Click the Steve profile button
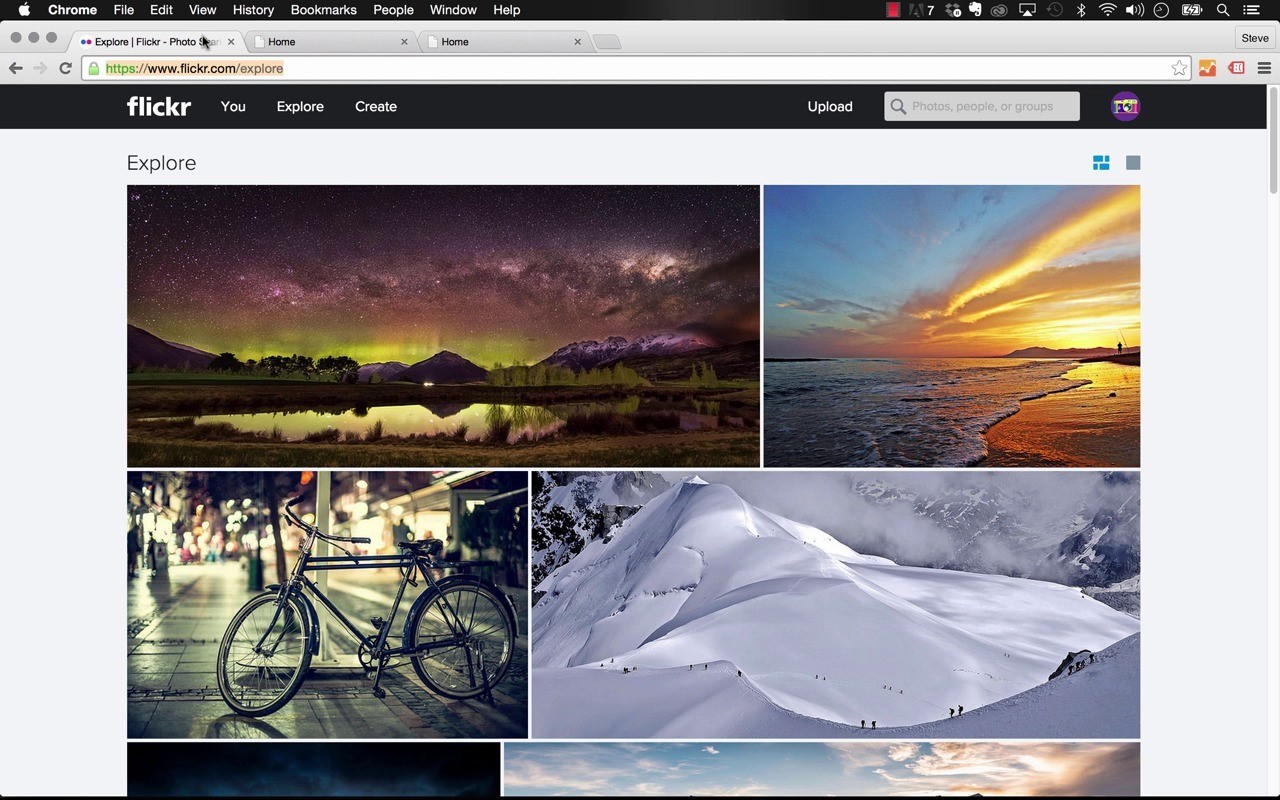Image resolution: width=1280 pixels, height=800 pixels. coord(1255,38)
